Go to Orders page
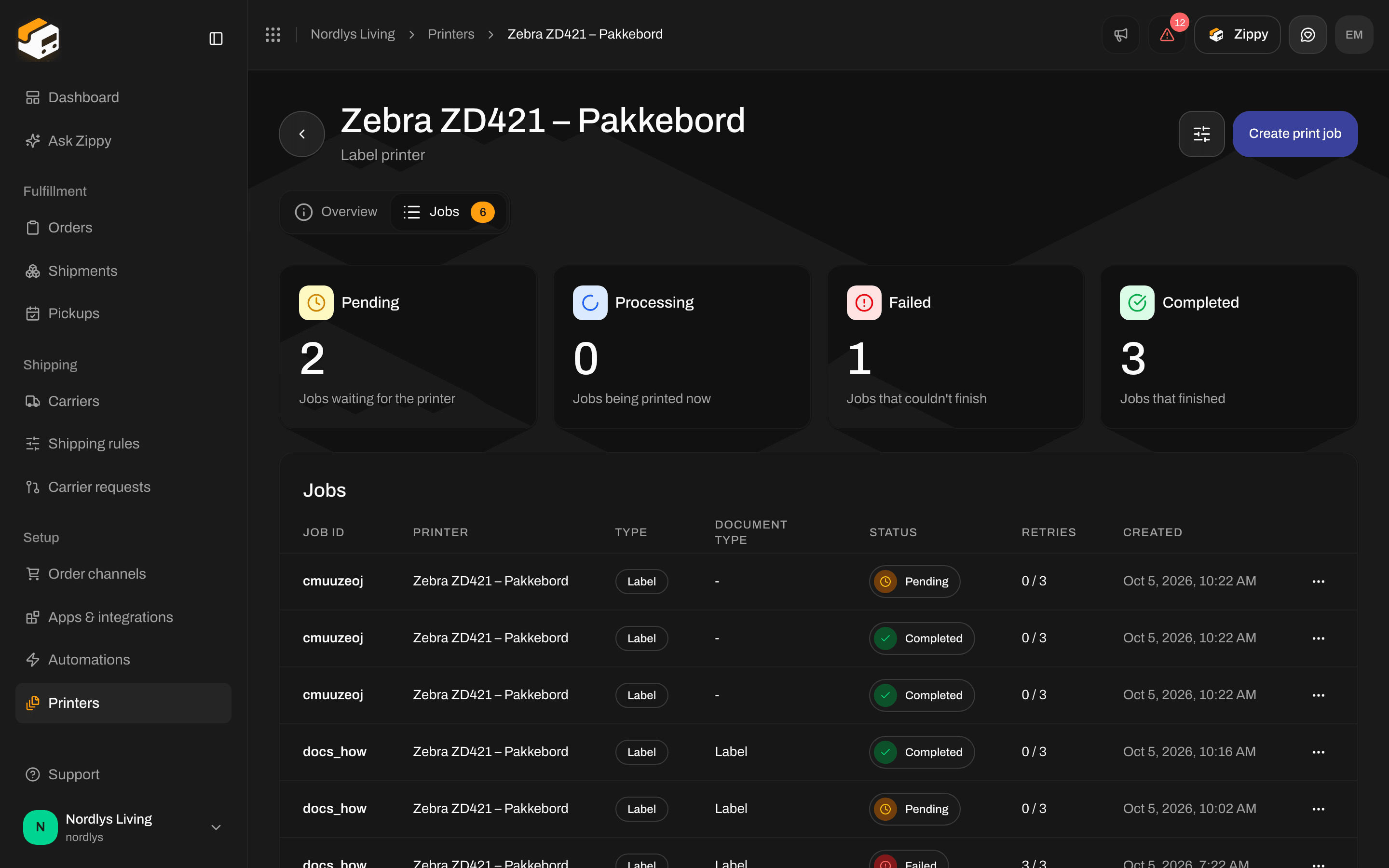This screenshot has height=868, width=1389. click(x=123, y=228)
